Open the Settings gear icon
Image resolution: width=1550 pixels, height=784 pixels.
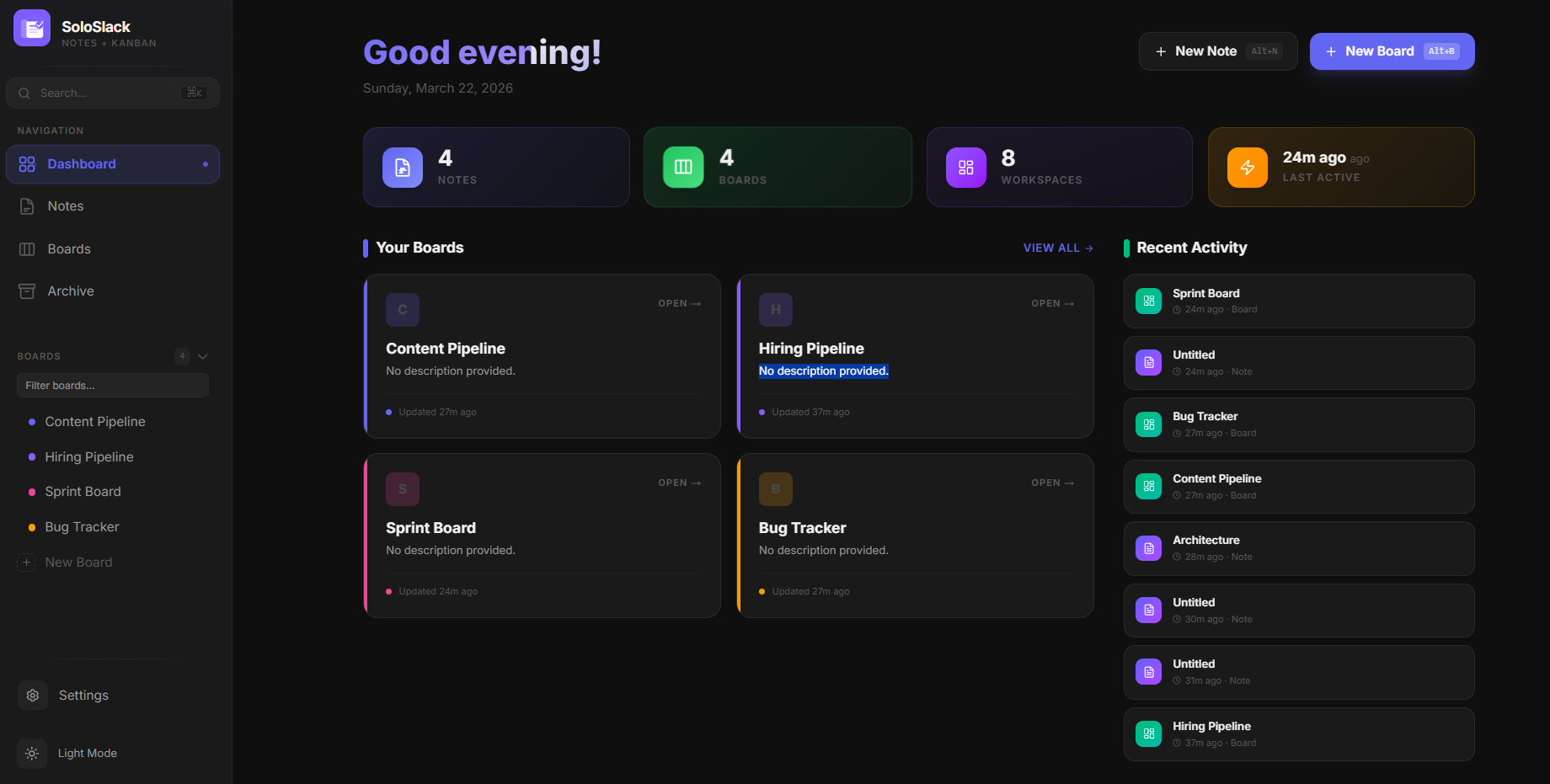click(x=32, y=695)
